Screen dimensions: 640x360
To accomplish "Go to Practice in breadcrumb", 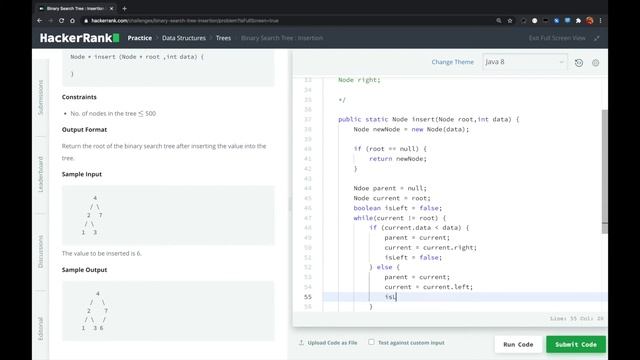I will [x=140, y=38].
